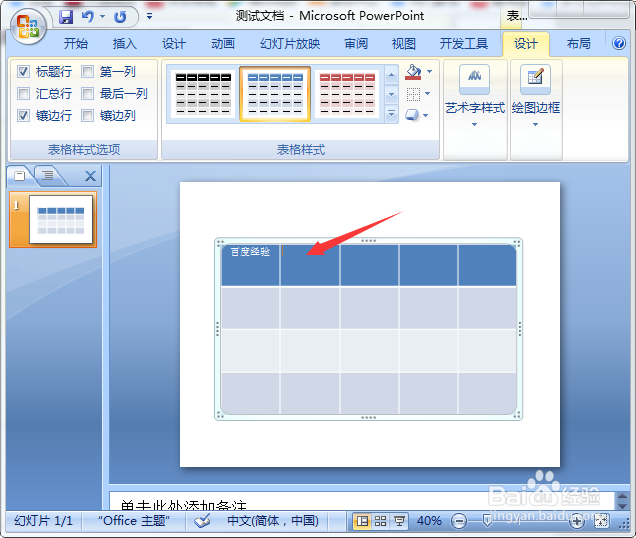
Task: Switch to Normal view
Action: 362,521
